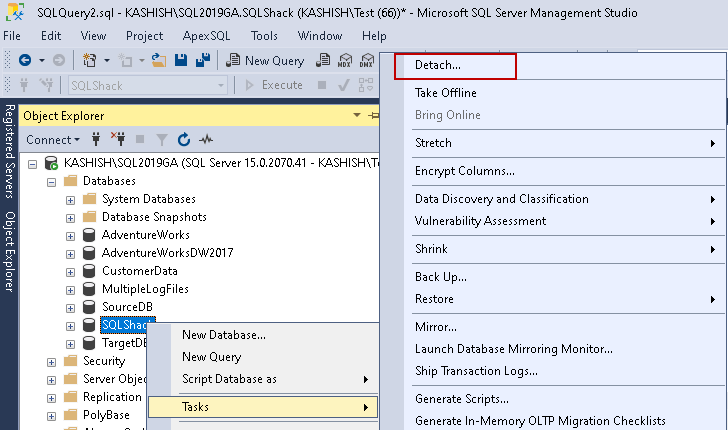
Task: Click the New Query toolbar button
Action: coord(266,60)
